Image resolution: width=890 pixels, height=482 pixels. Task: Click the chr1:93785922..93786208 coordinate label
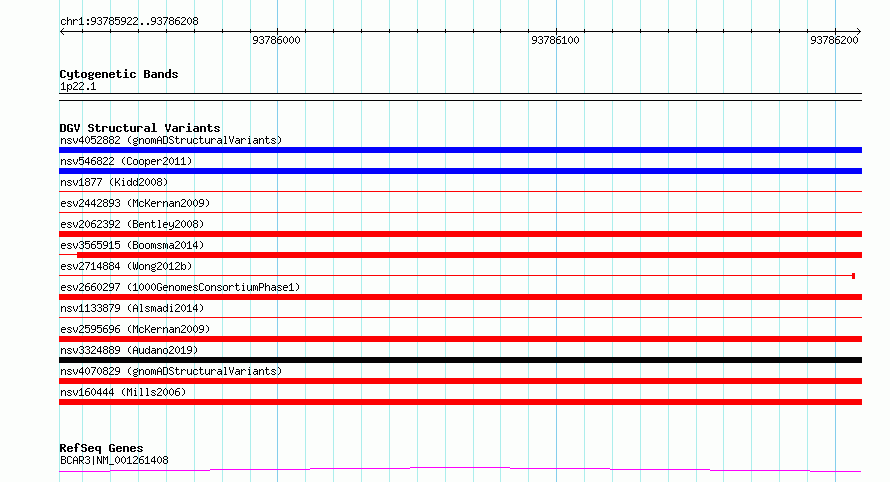[129, 21]
